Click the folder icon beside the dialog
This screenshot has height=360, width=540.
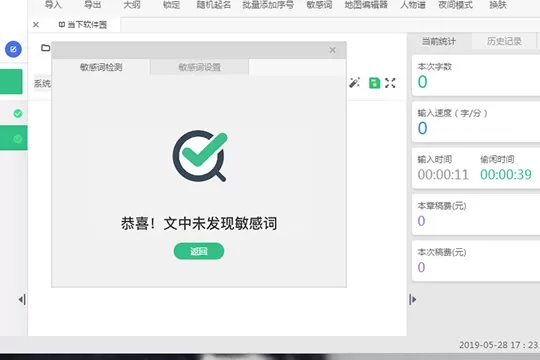(x=45, y=48)
